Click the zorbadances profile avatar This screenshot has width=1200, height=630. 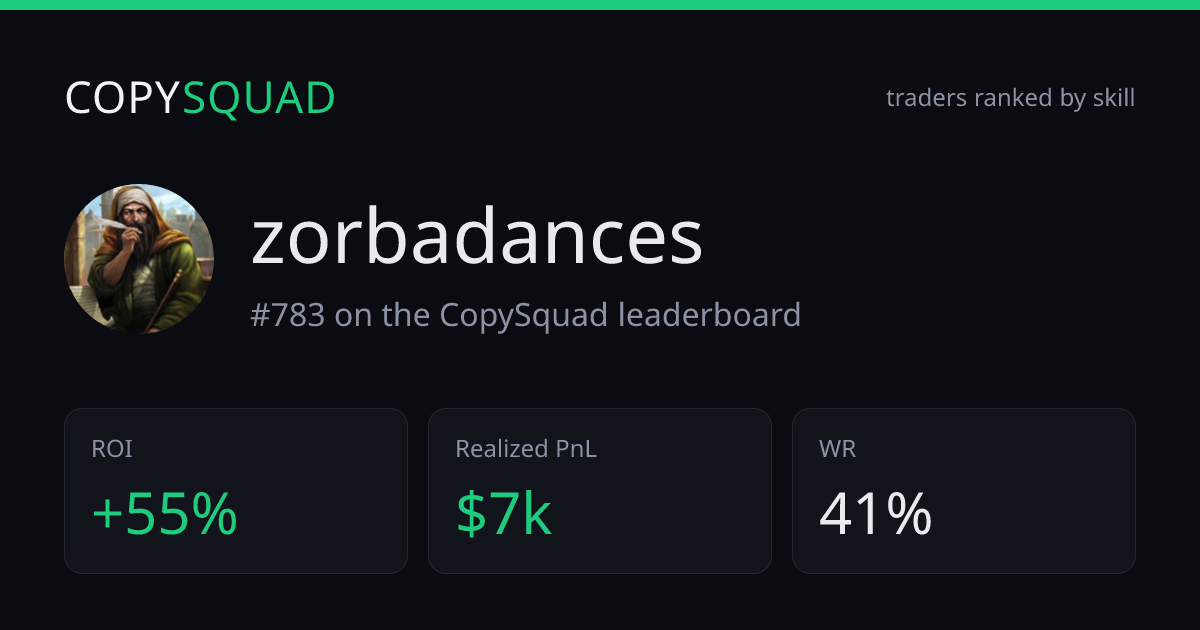tap(139, 258)
